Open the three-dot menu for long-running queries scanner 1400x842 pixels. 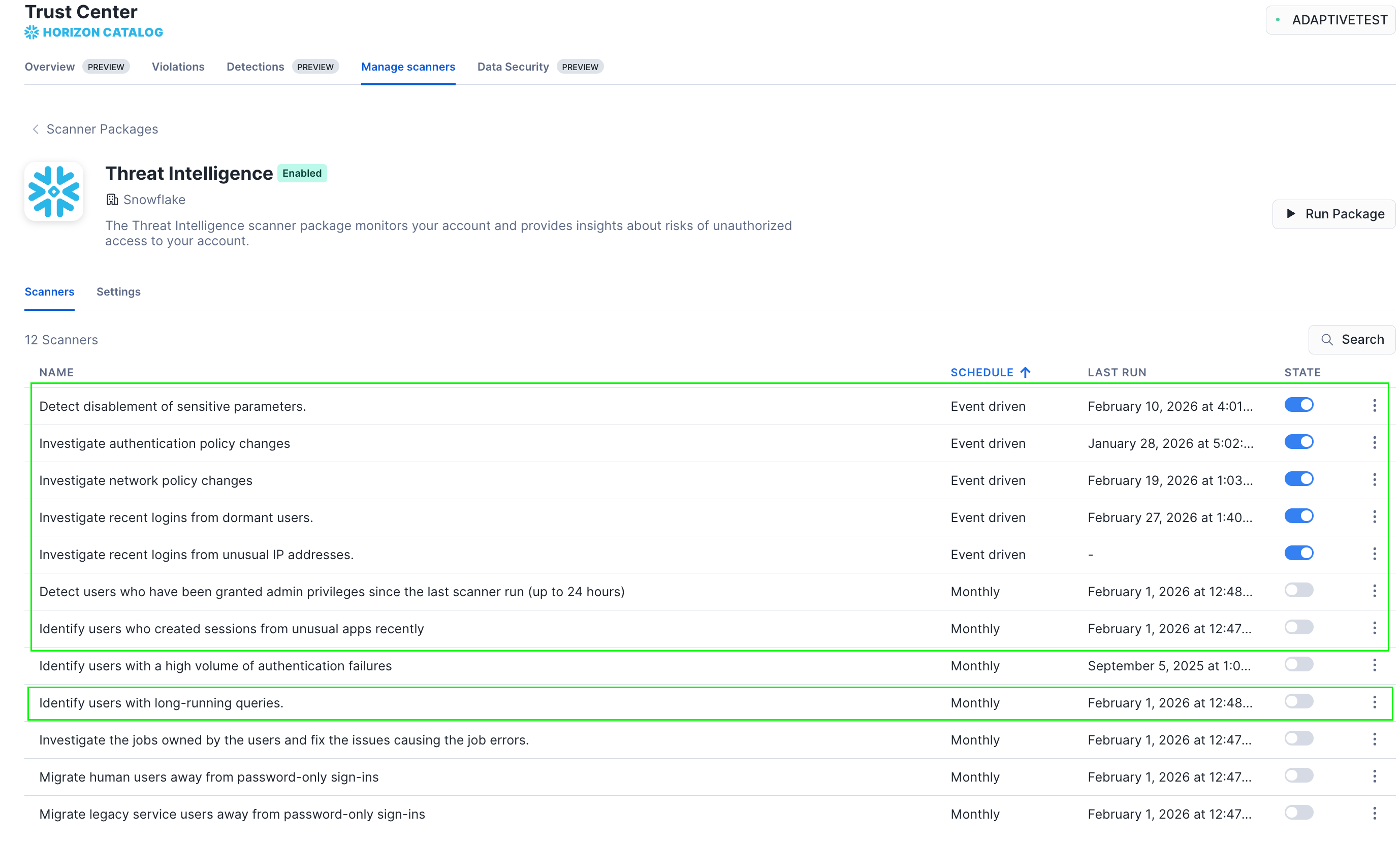point(1374,702)
